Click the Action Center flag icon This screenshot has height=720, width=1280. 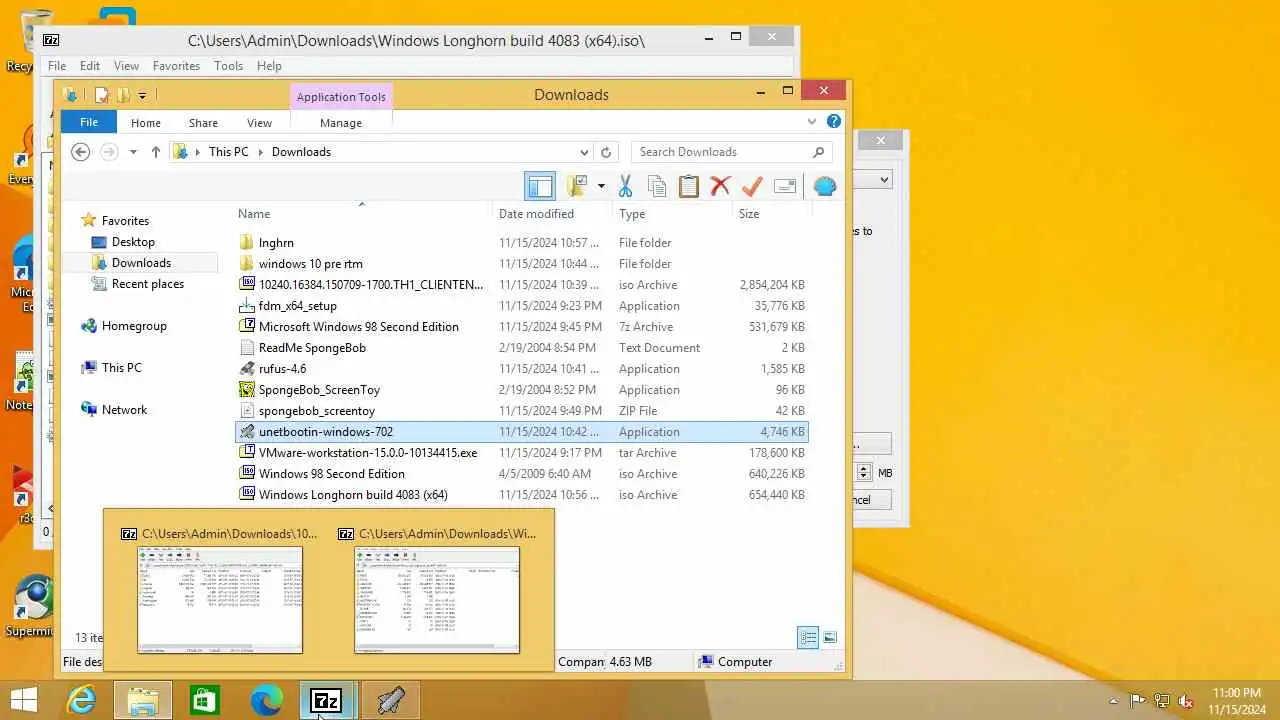coord(1138,701)
